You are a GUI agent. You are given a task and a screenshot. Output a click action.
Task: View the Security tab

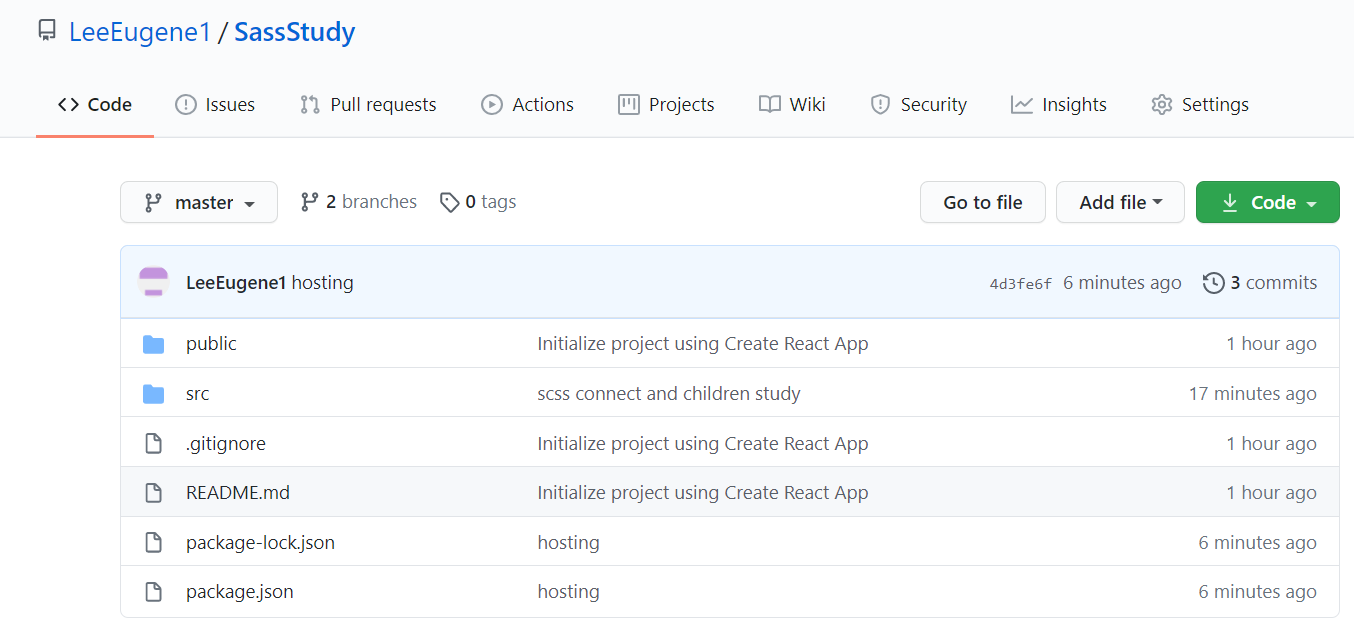point(918,104)
